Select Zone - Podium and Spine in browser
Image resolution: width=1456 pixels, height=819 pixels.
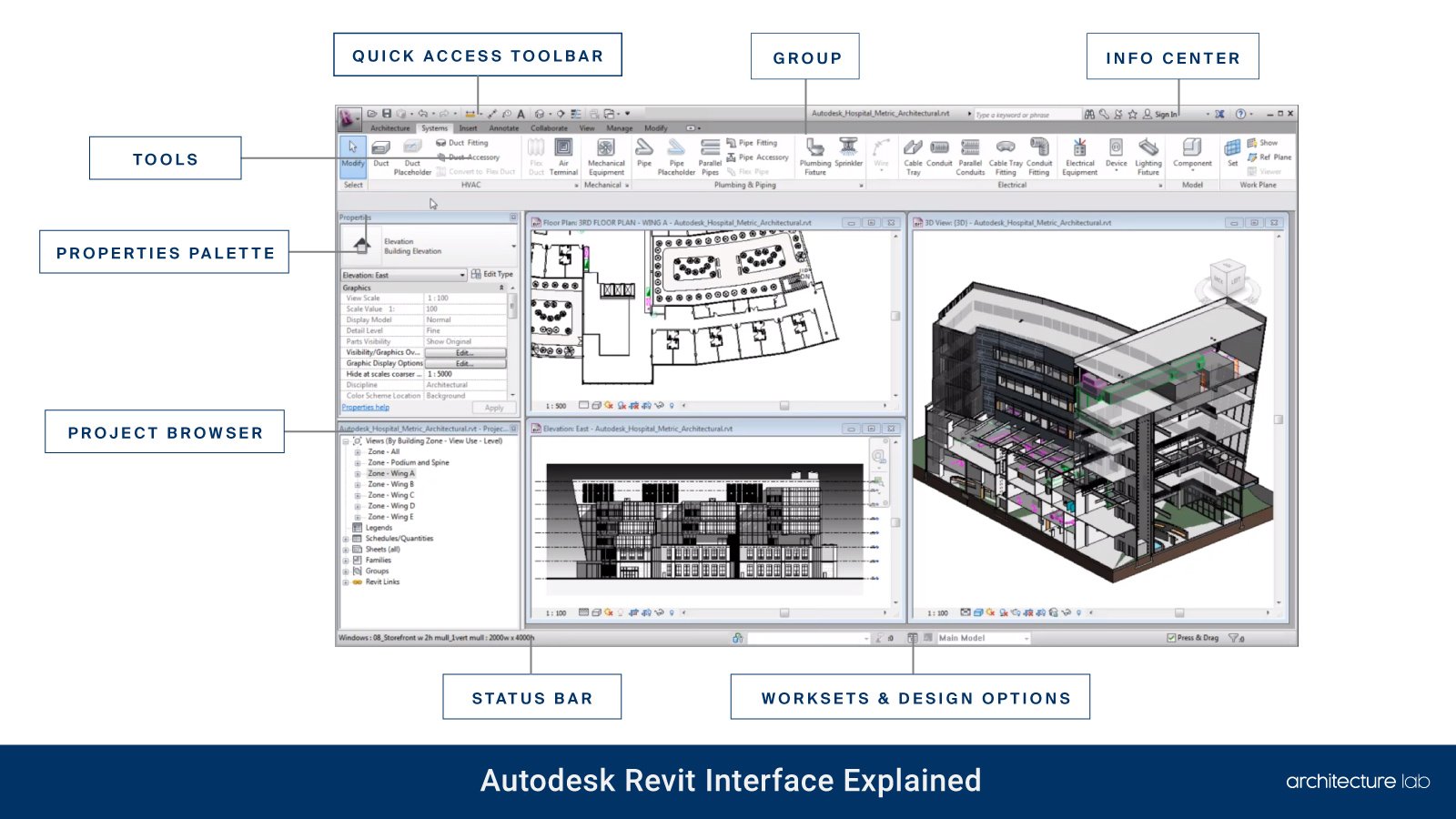point(408,462)
